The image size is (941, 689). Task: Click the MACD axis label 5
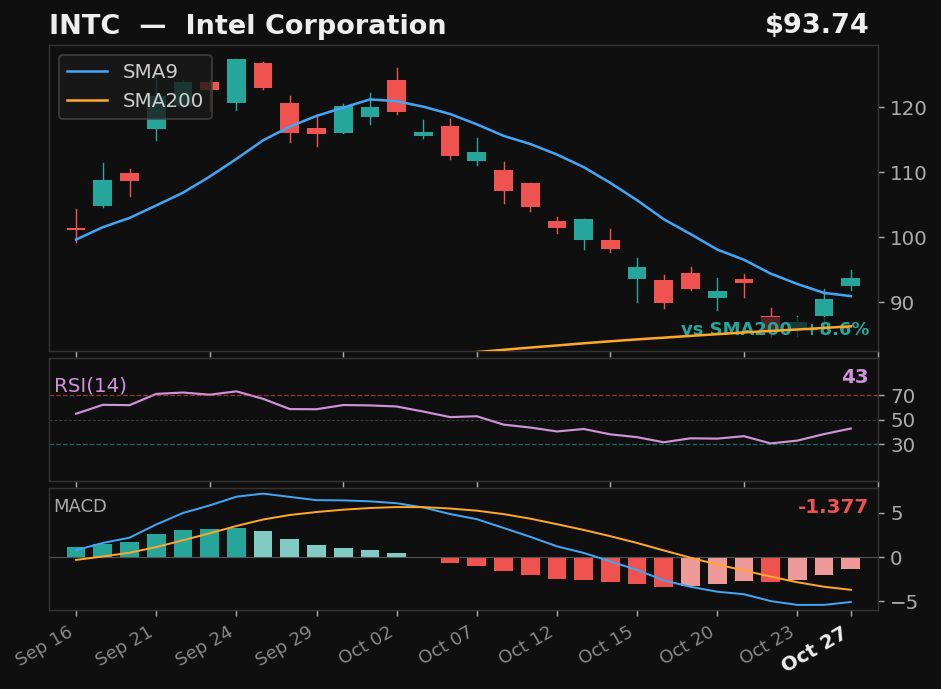tap(896, 513)
